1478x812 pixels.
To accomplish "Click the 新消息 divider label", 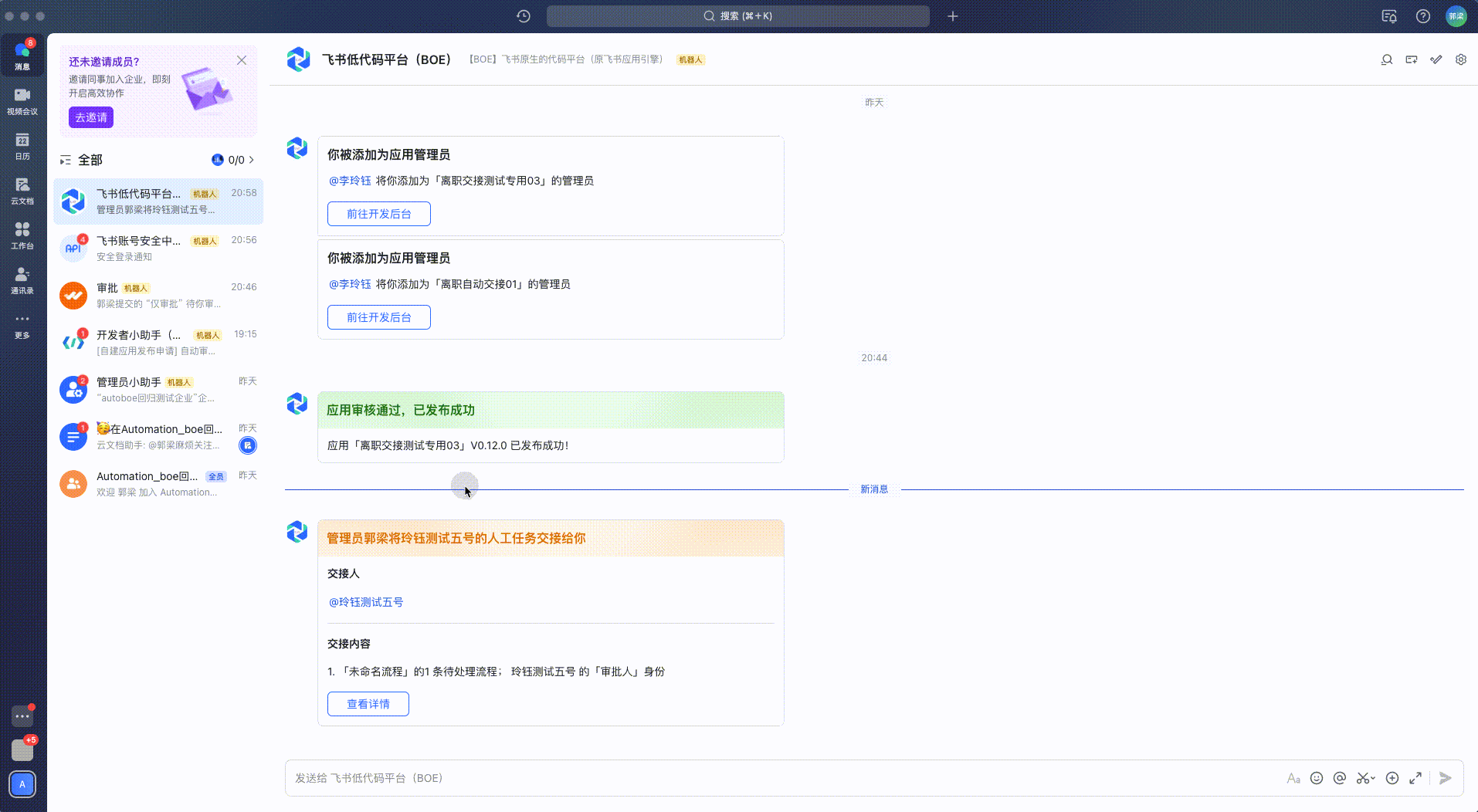I will 874,489.
